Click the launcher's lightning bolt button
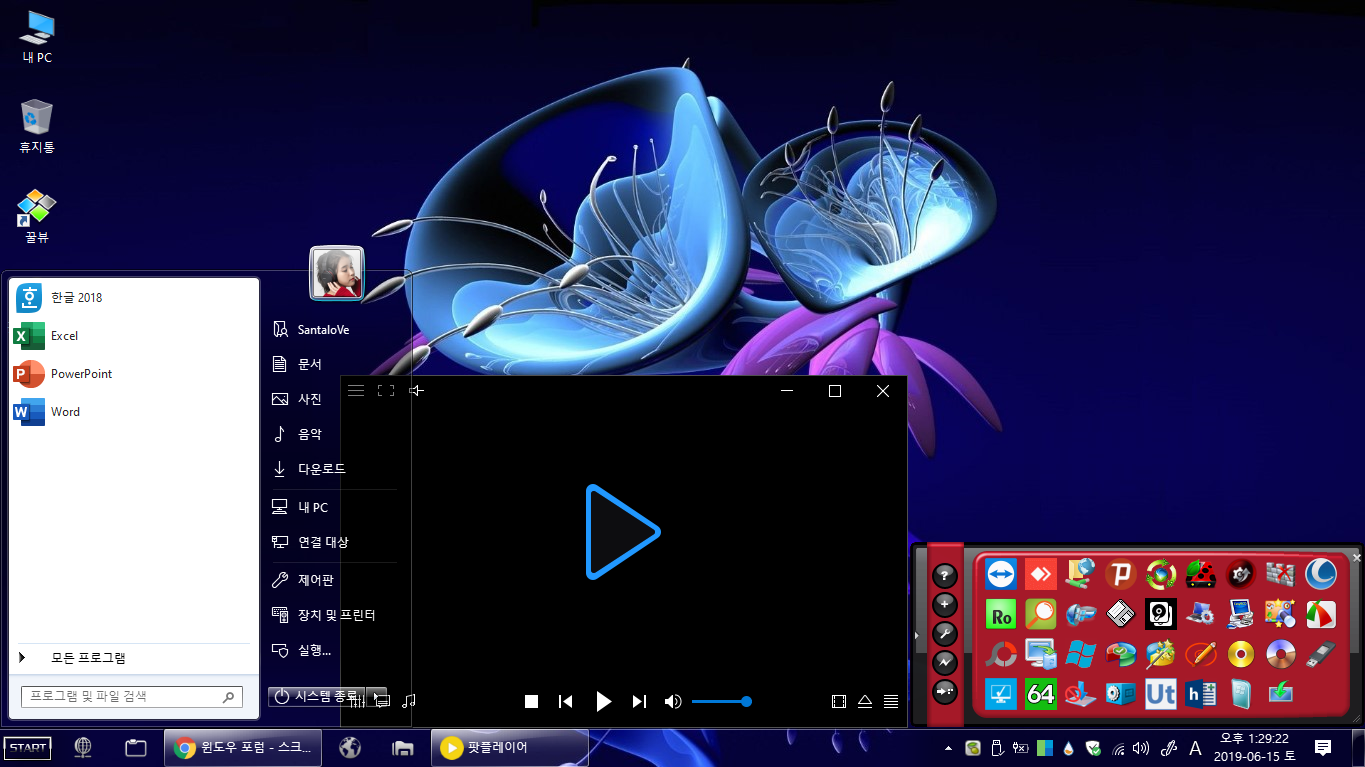The image size is (1365, 767). 945,663
